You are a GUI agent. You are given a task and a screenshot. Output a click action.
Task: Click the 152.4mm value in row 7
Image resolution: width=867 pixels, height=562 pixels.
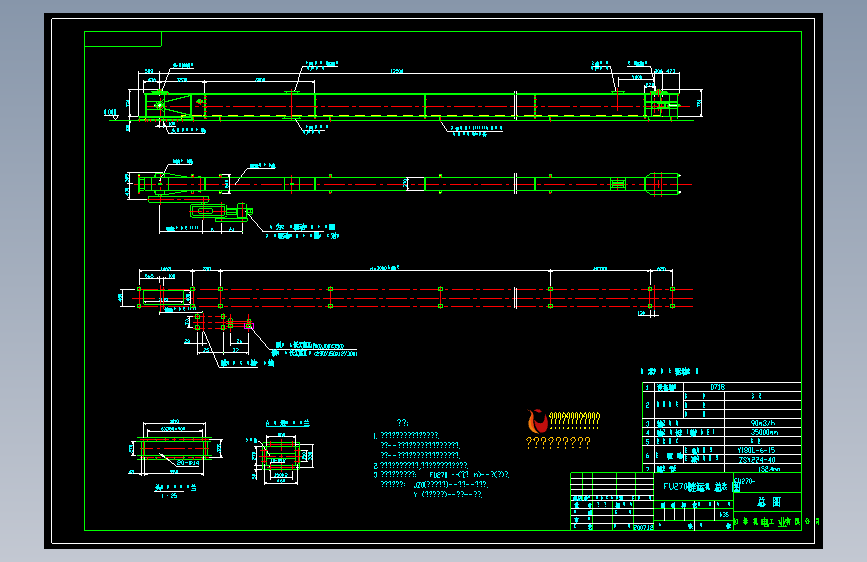coord(769,469)
